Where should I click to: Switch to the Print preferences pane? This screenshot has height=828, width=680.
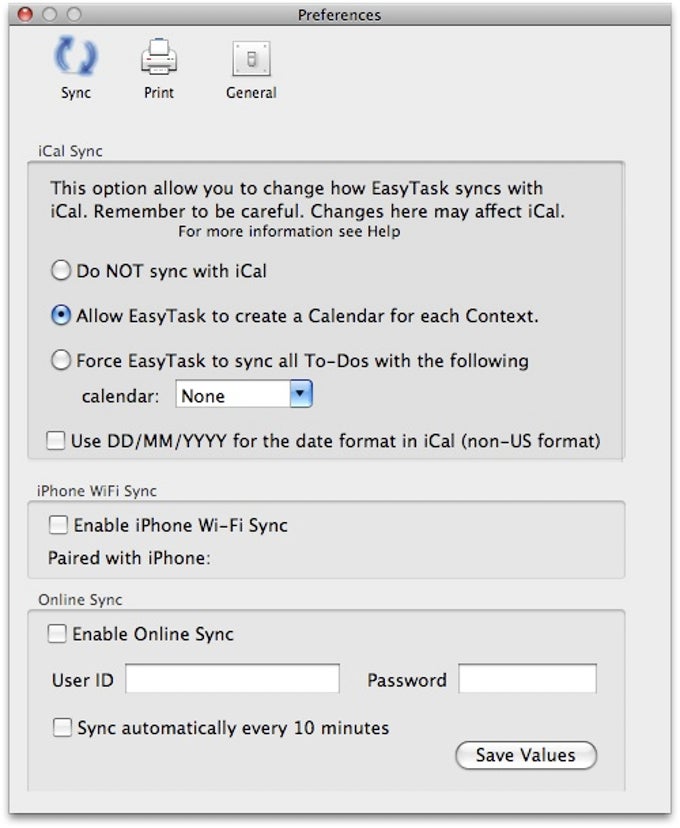click(x=158, y=65)
